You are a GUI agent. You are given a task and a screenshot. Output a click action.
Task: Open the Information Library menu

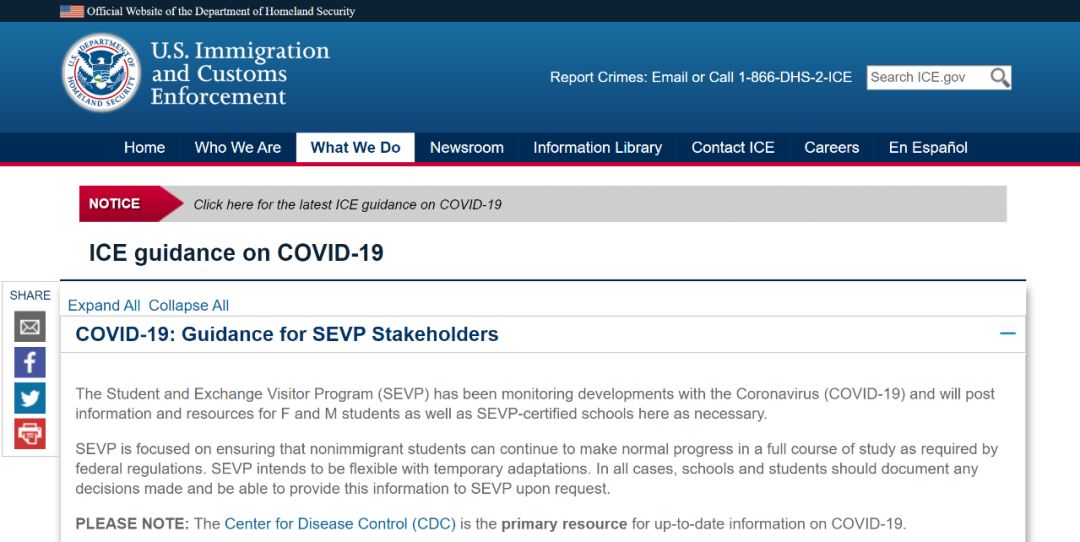597,147
